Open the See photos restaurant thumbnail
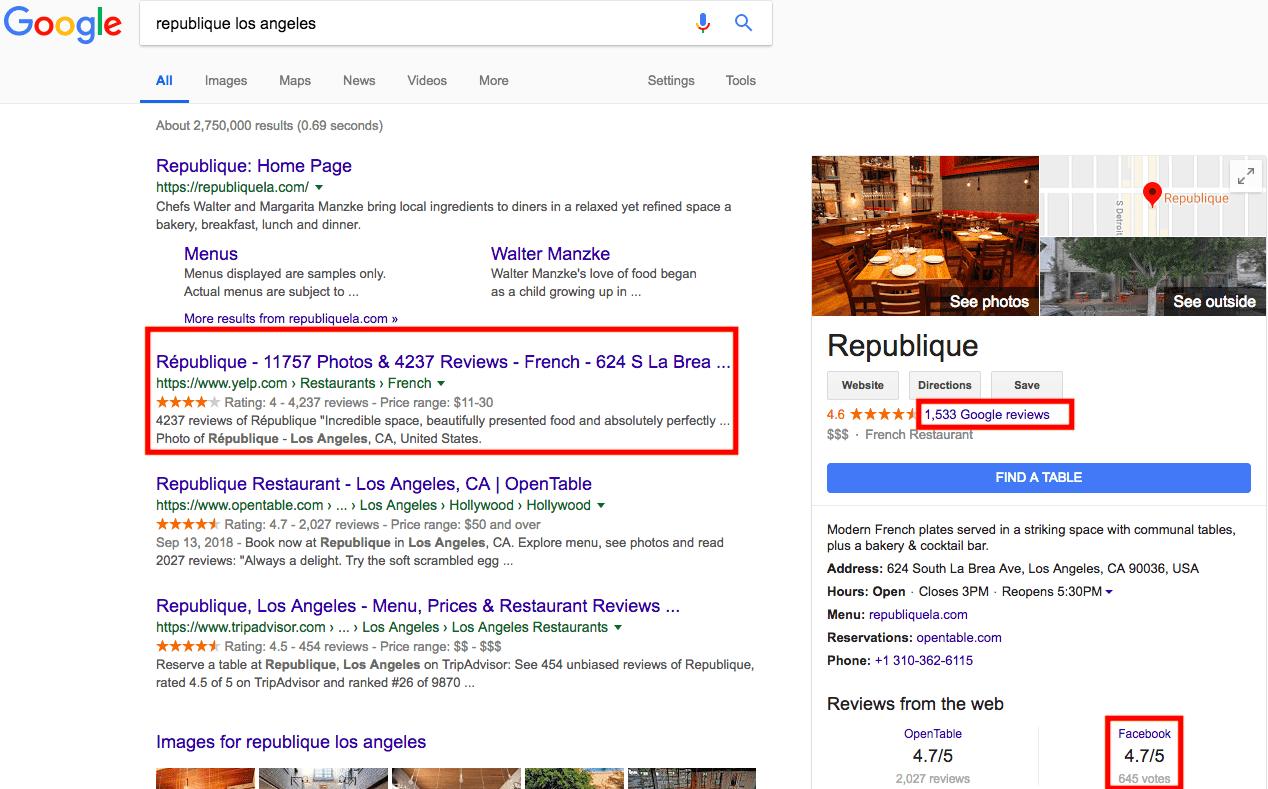The image size is (1268, 789). click(x=926, y=236)
